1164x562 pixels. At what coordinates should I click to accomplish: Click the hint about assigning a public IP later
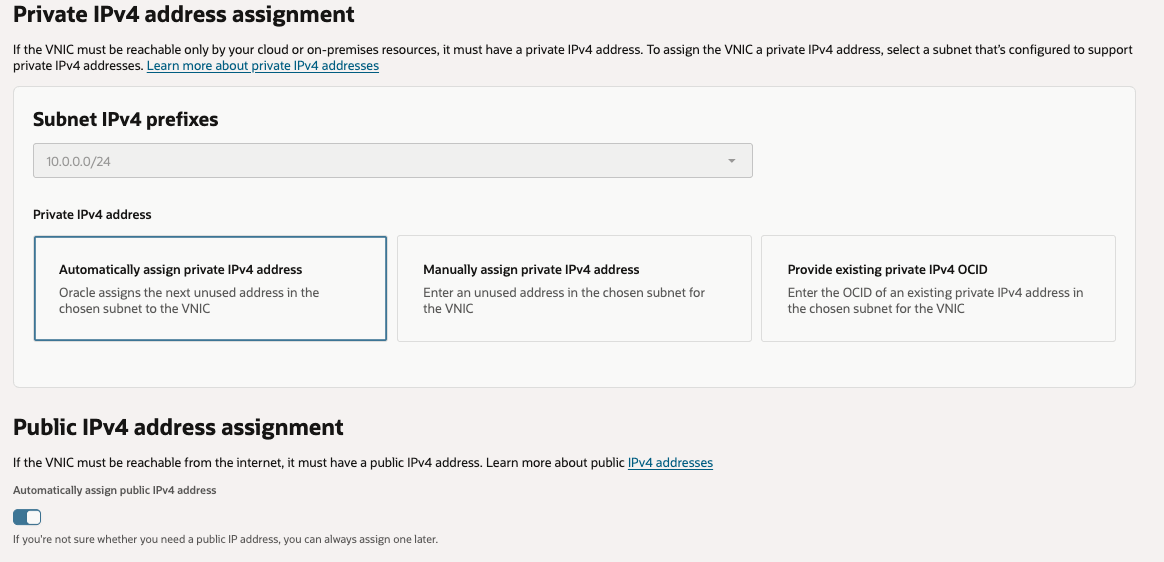tap(226, 539)
